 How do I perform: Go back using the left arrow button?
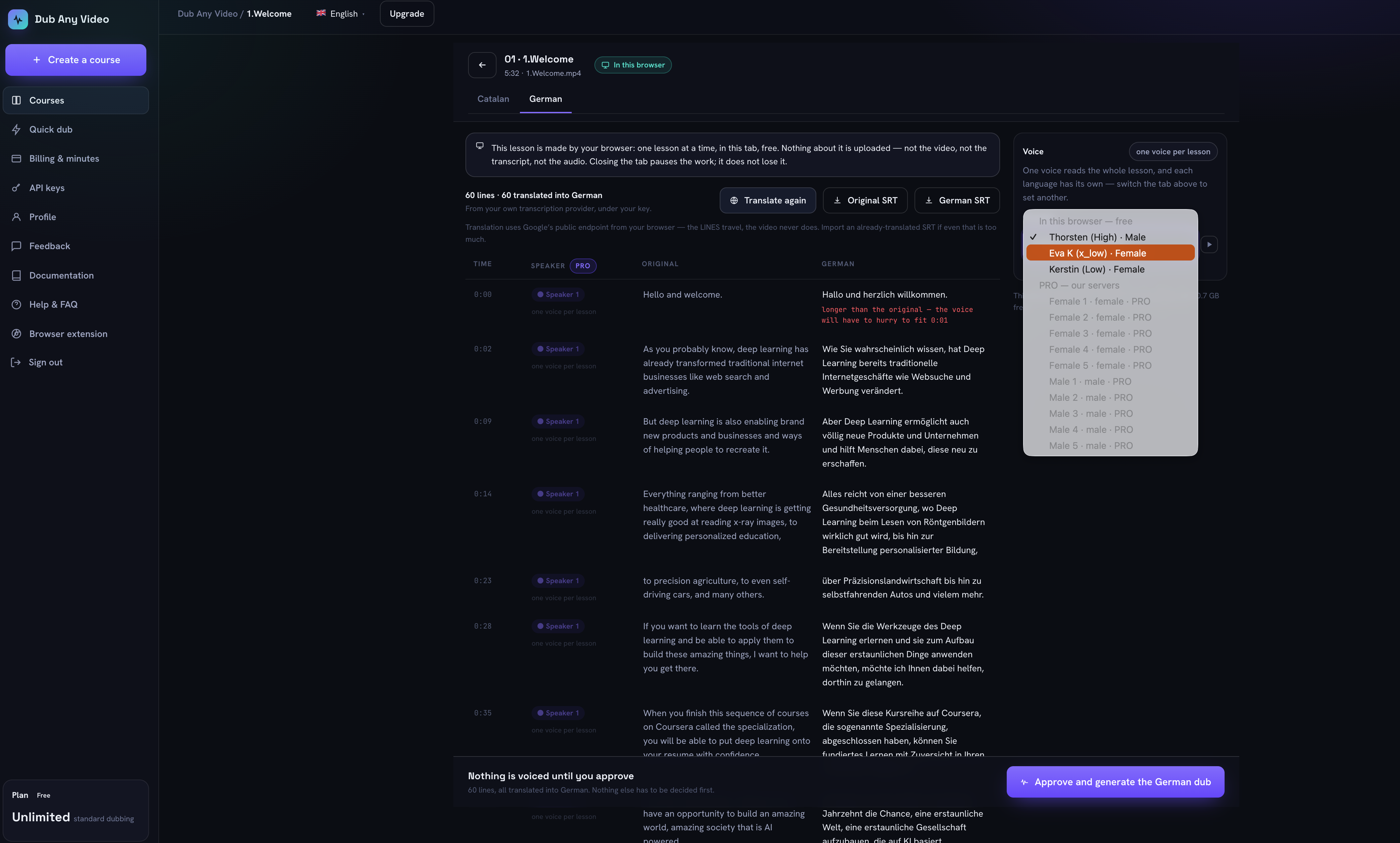pos(482,65)
